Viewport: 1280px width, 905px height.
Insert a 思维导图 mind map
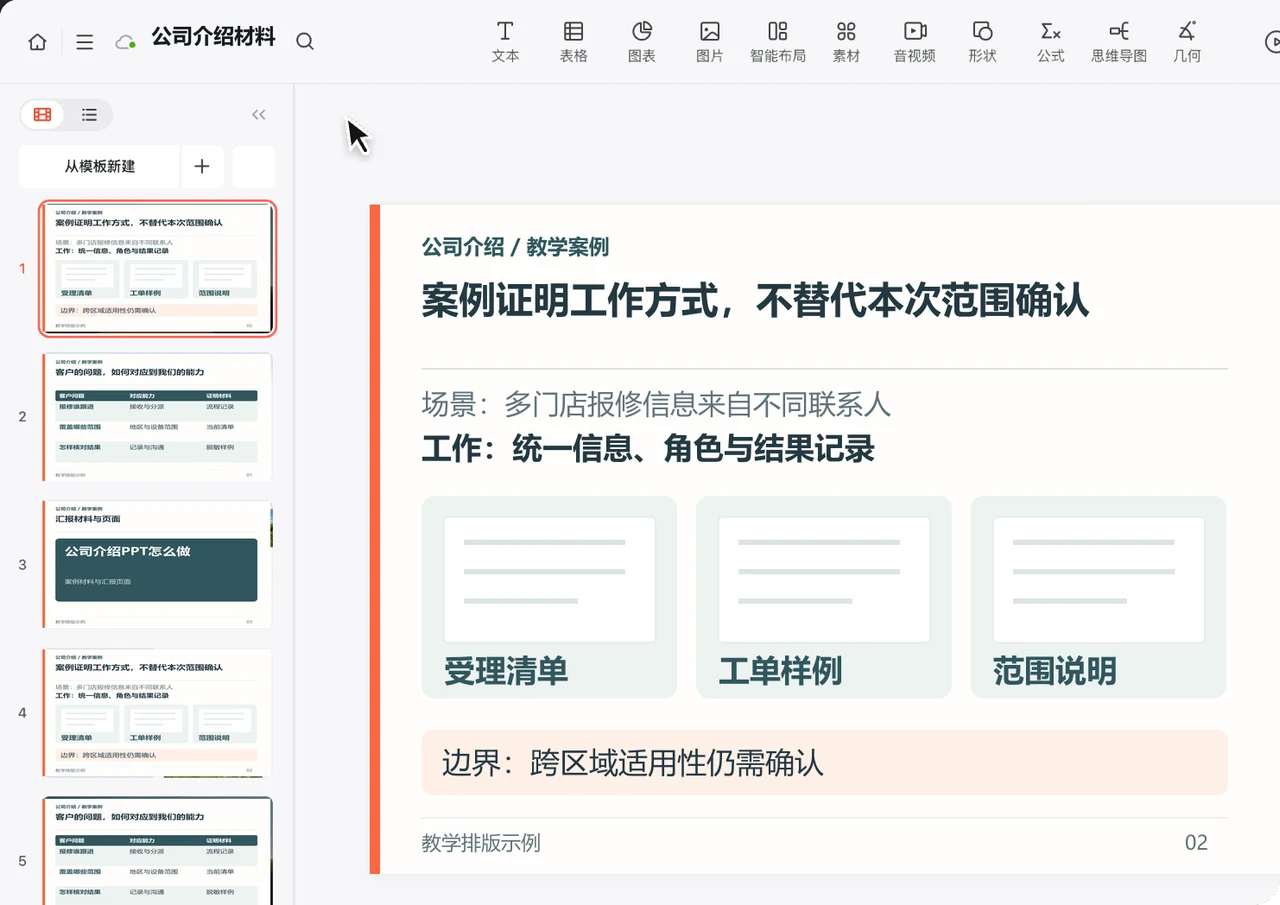pyautogui.click(x=1119, y=42)
